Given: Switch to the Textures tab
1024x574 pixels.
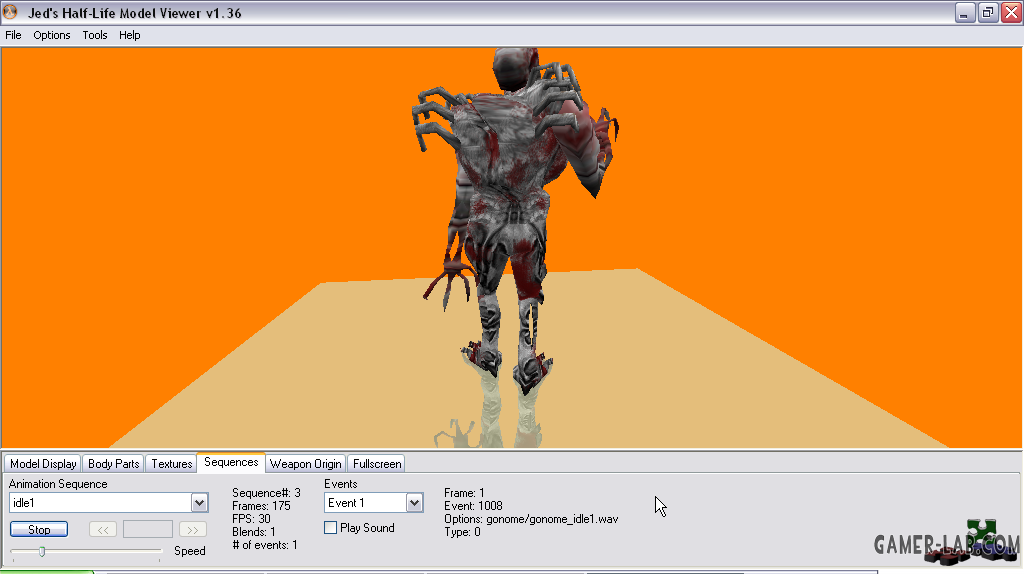Looking at the screenshot, I should (x=172, y=464).
